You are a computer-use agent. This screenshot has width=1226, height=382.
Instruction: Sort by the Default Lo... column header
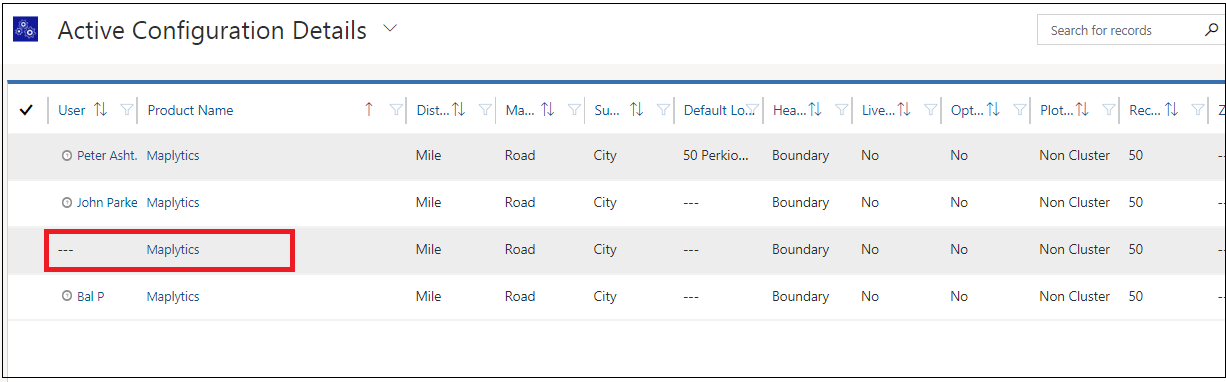tap(719, 110)
